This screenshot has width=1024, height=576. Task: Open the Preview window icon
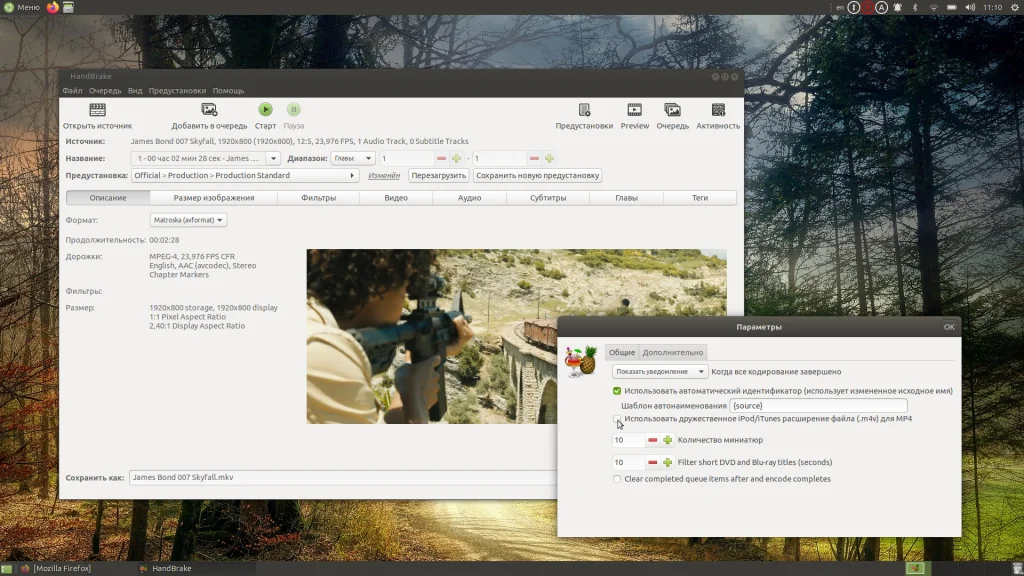pos(634,110)
